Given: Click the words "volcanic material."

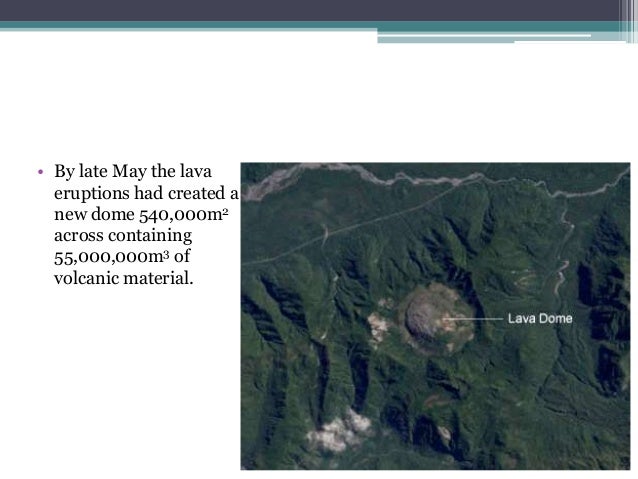Looking at the screenshot, I should coord(124,278).
